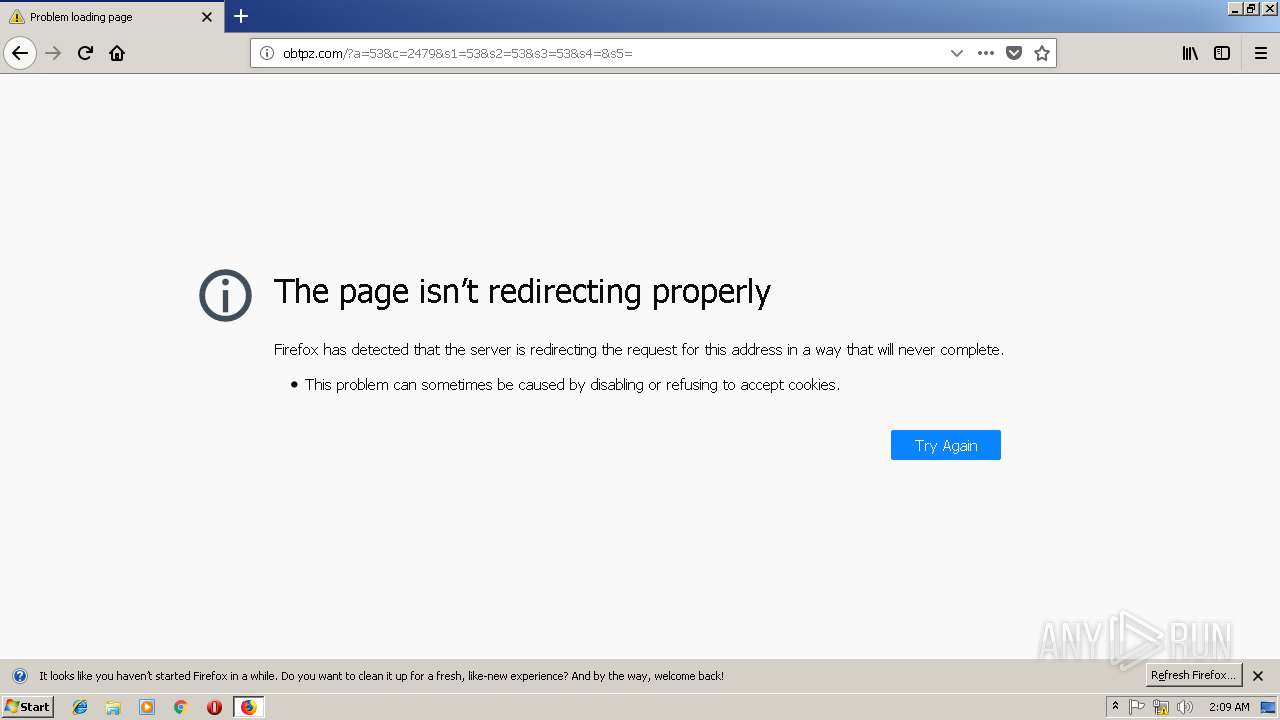Go back using the Back arrow button
The image size is (1280, 720).
pos(20,53)
